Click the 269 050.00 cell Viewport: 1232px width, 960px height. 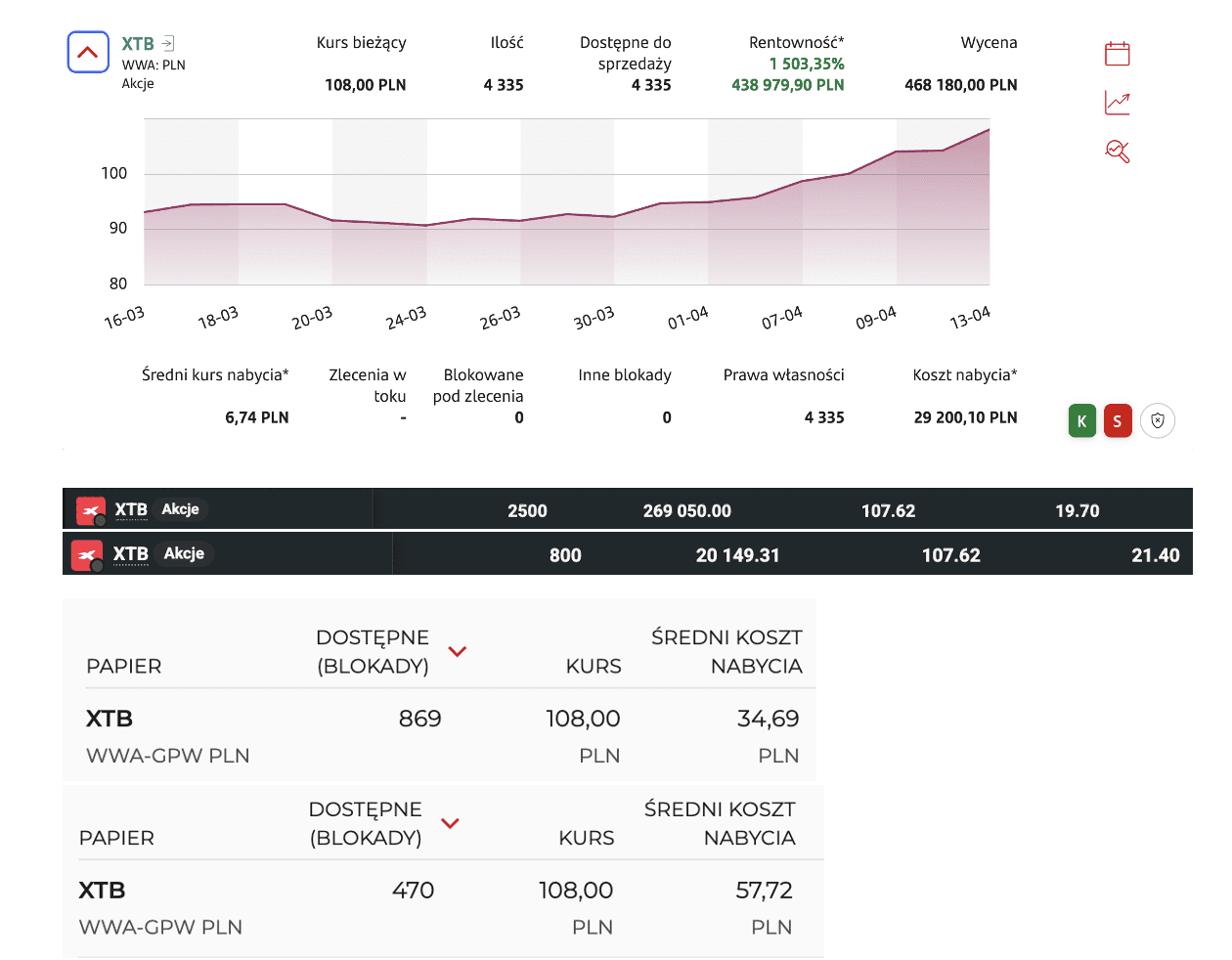687,511
